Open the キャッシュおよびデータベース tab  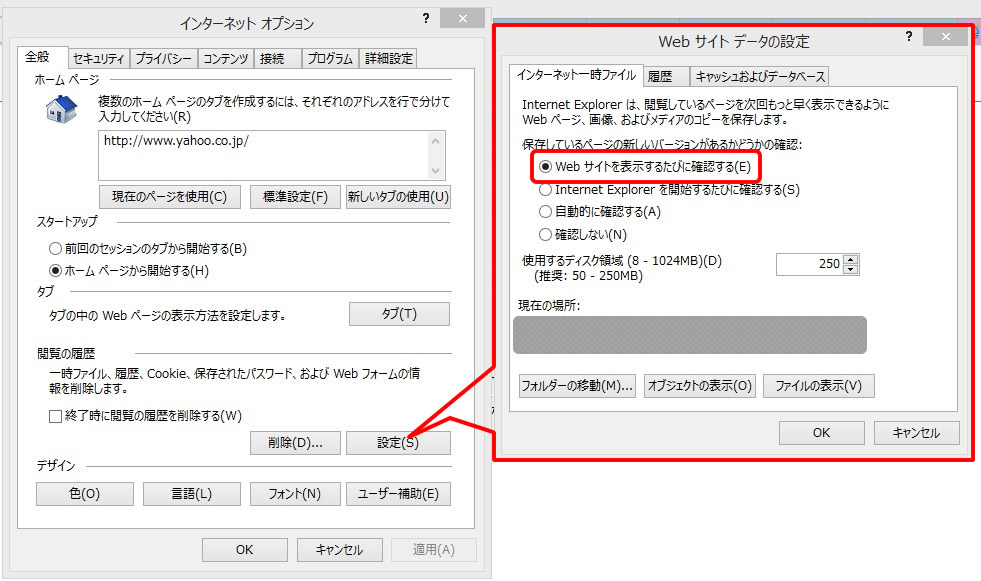pos(759,76)
